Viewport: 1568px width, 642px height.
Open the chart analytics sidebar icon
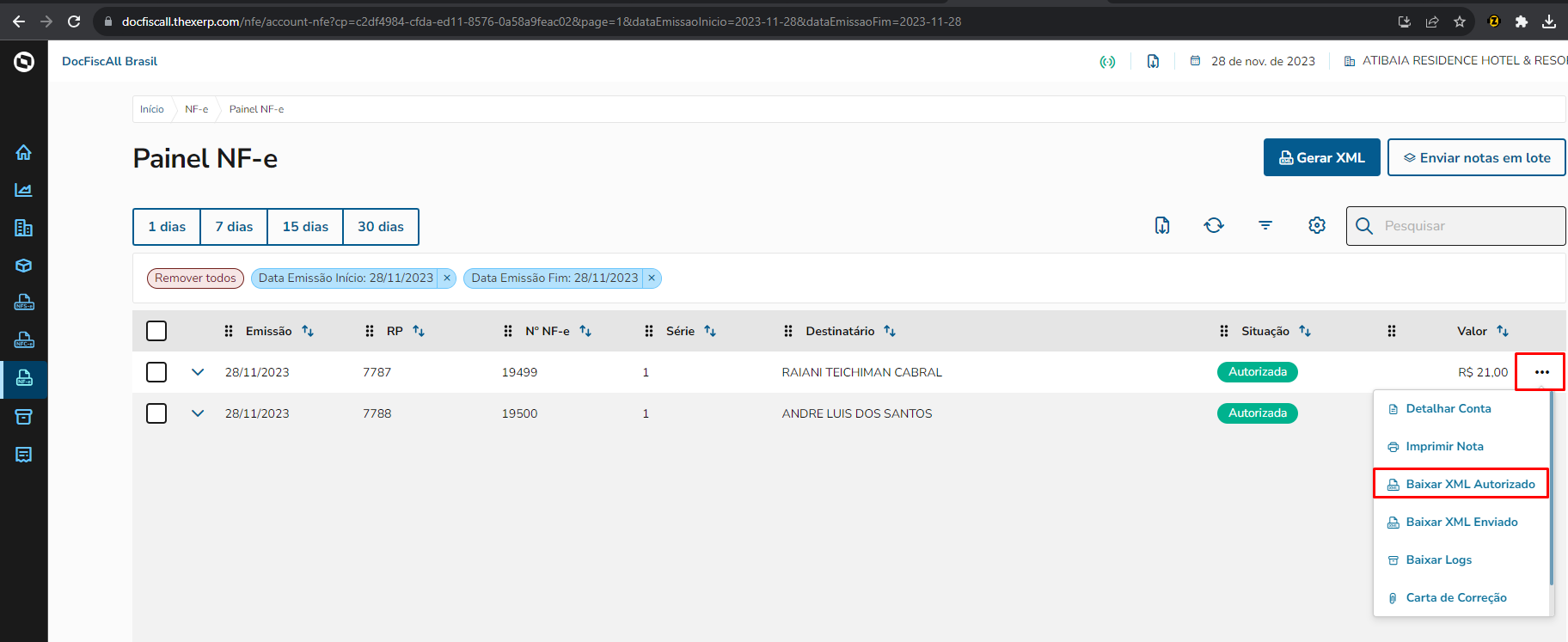point(23,190)
